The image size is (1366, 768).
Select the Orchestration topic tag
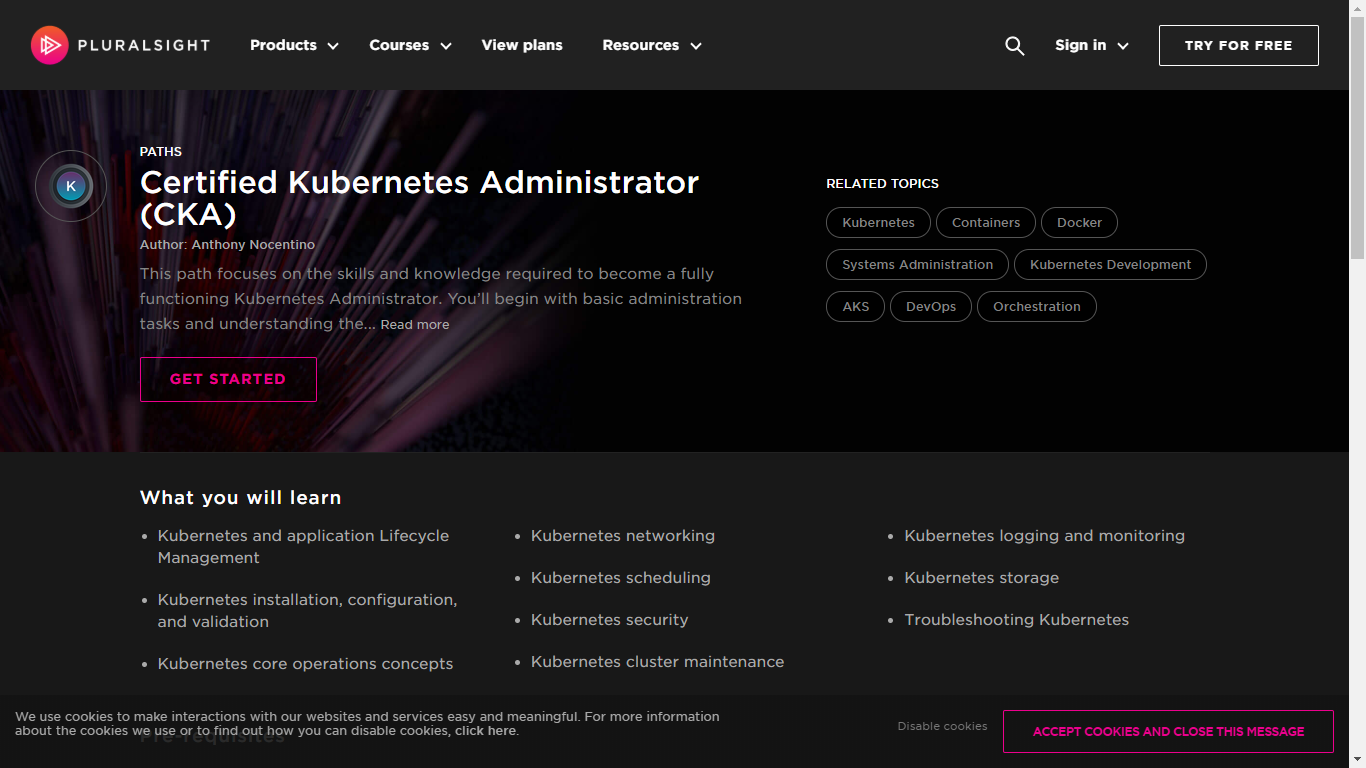point(1036,307)
